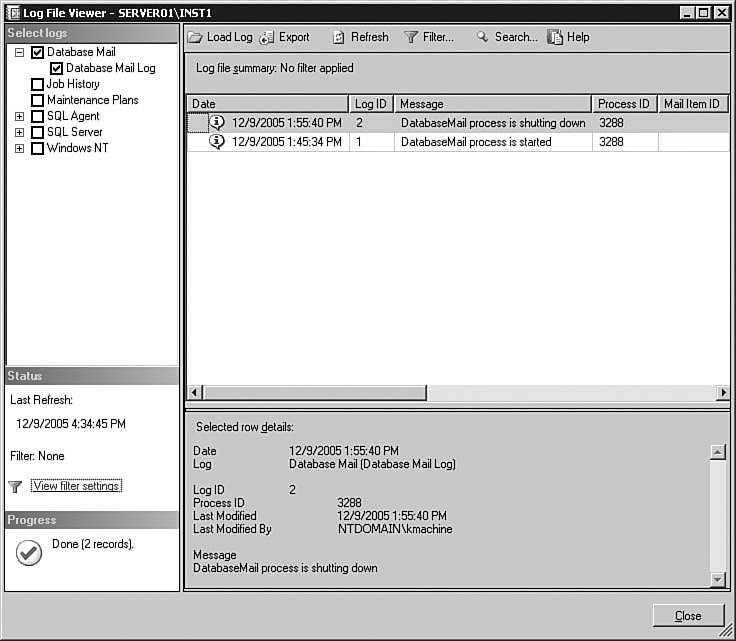The image size is (736, 641).
Task: Select the Job History tree item label
Action: coord(73,84)
